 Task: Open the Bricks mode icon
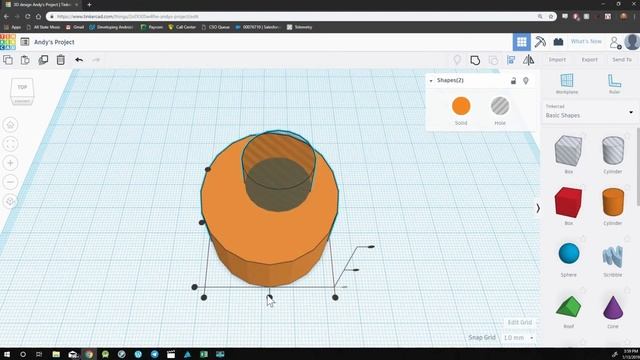pyautogui.click(x=558, y=42)
